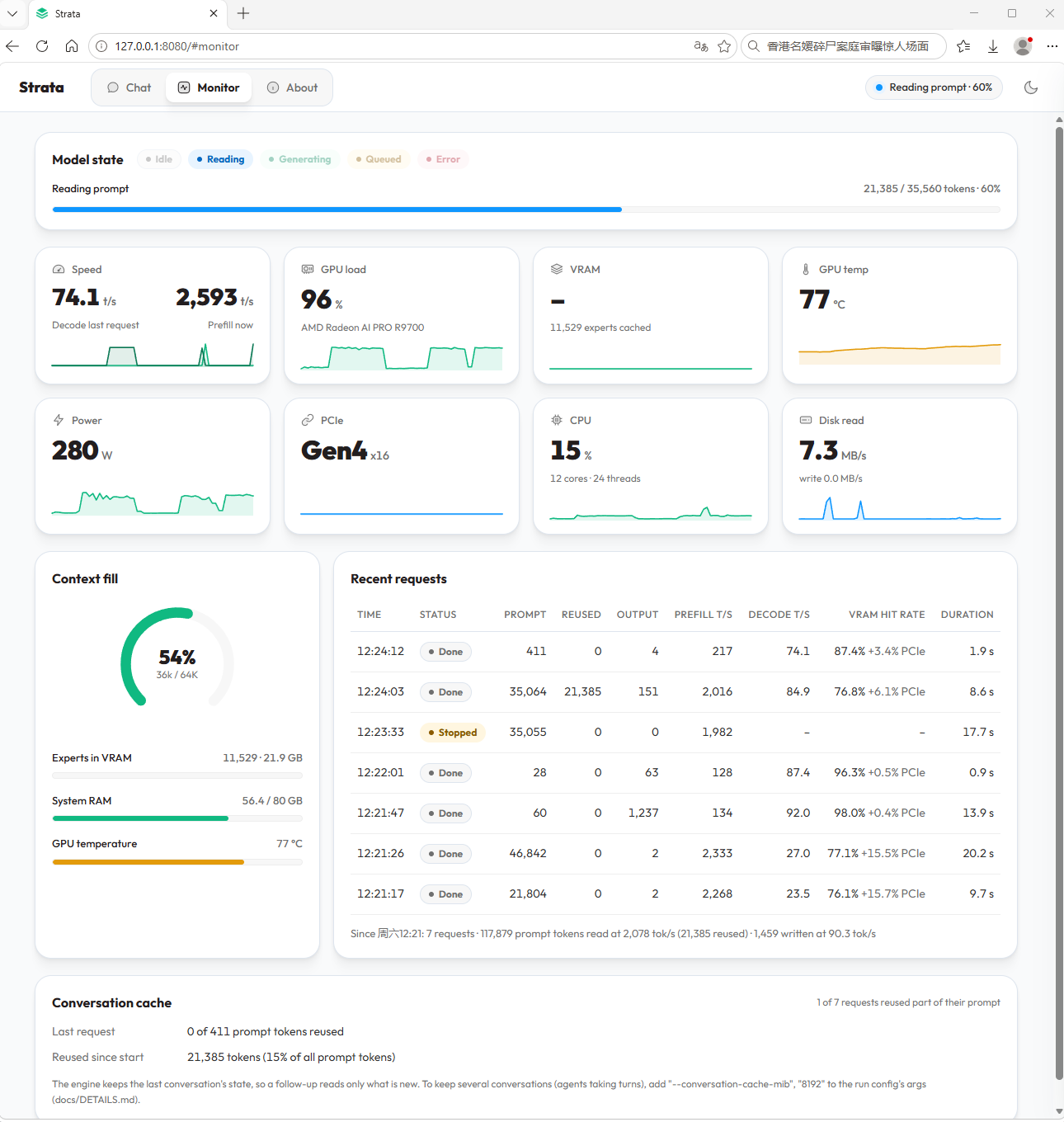Switch to the Chat tab
1064x1122 pixels.
click(129, 87)
